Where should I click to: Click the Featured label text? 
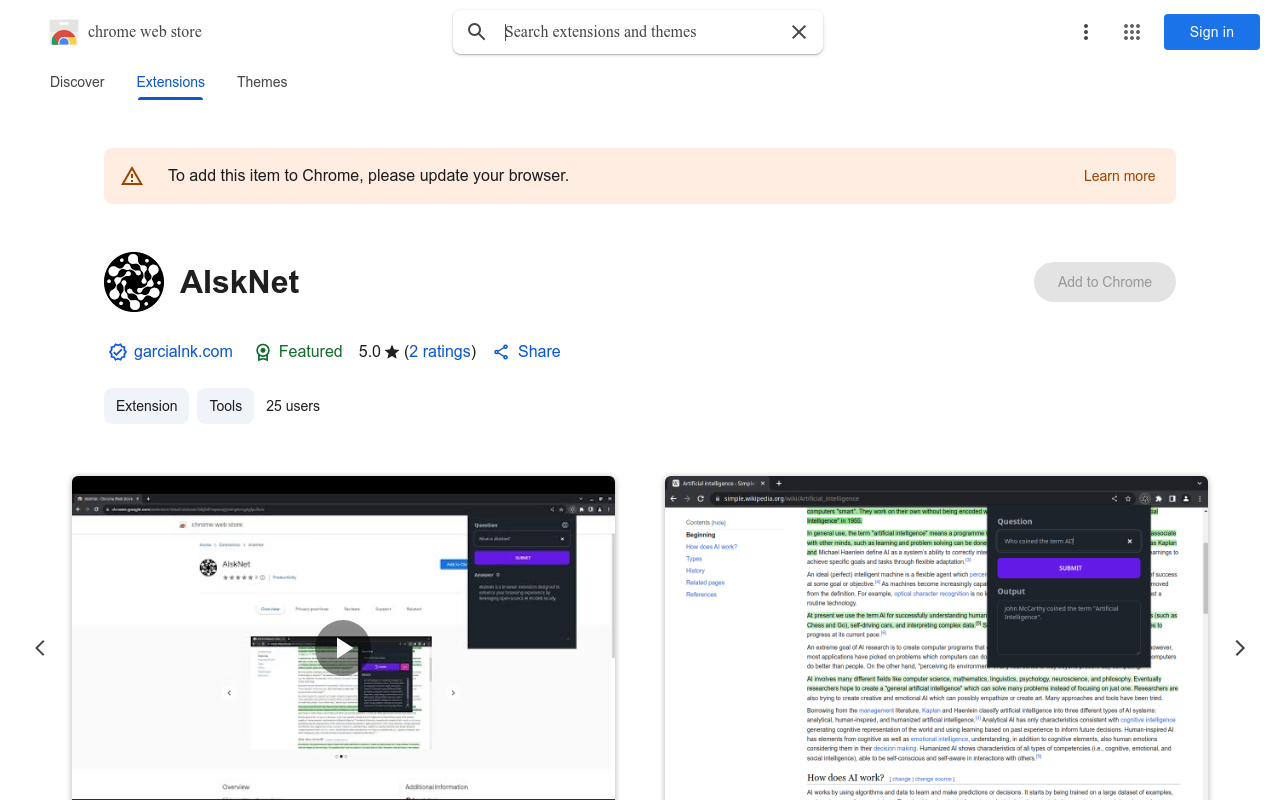[x=310, y=352]
